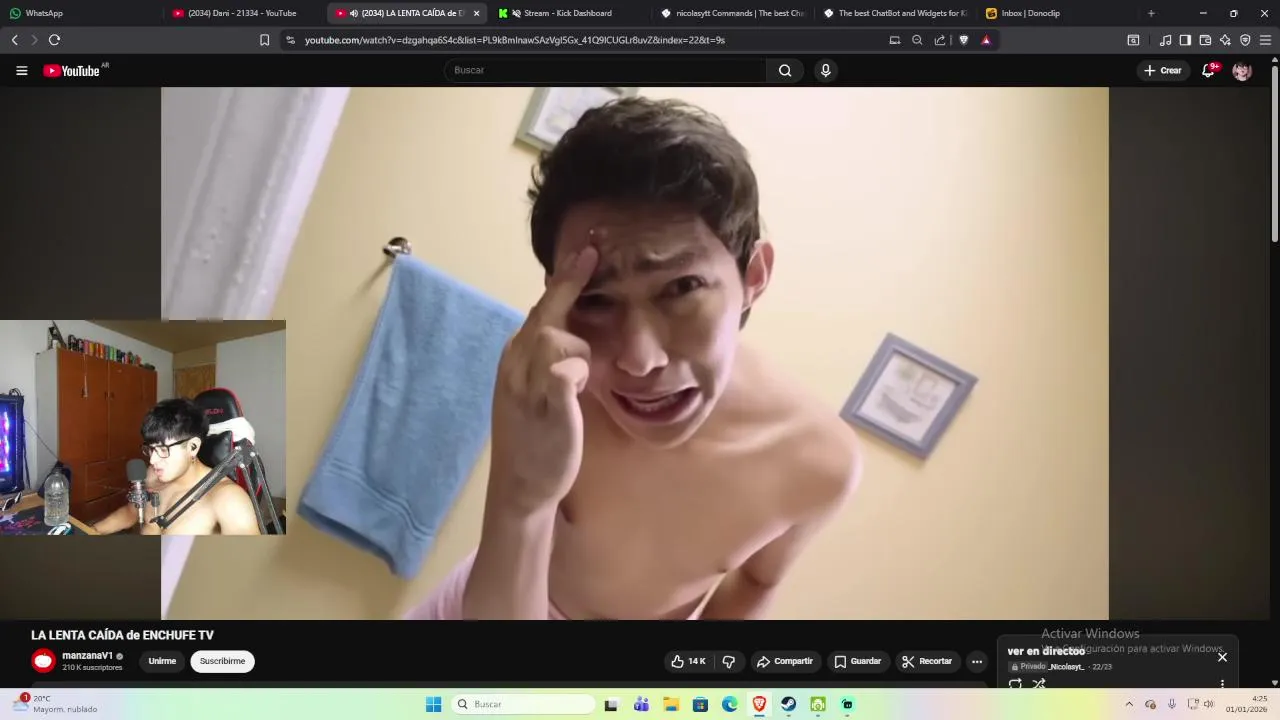
Task: Start voice search with microphone icon
Action: pos(825,70)
